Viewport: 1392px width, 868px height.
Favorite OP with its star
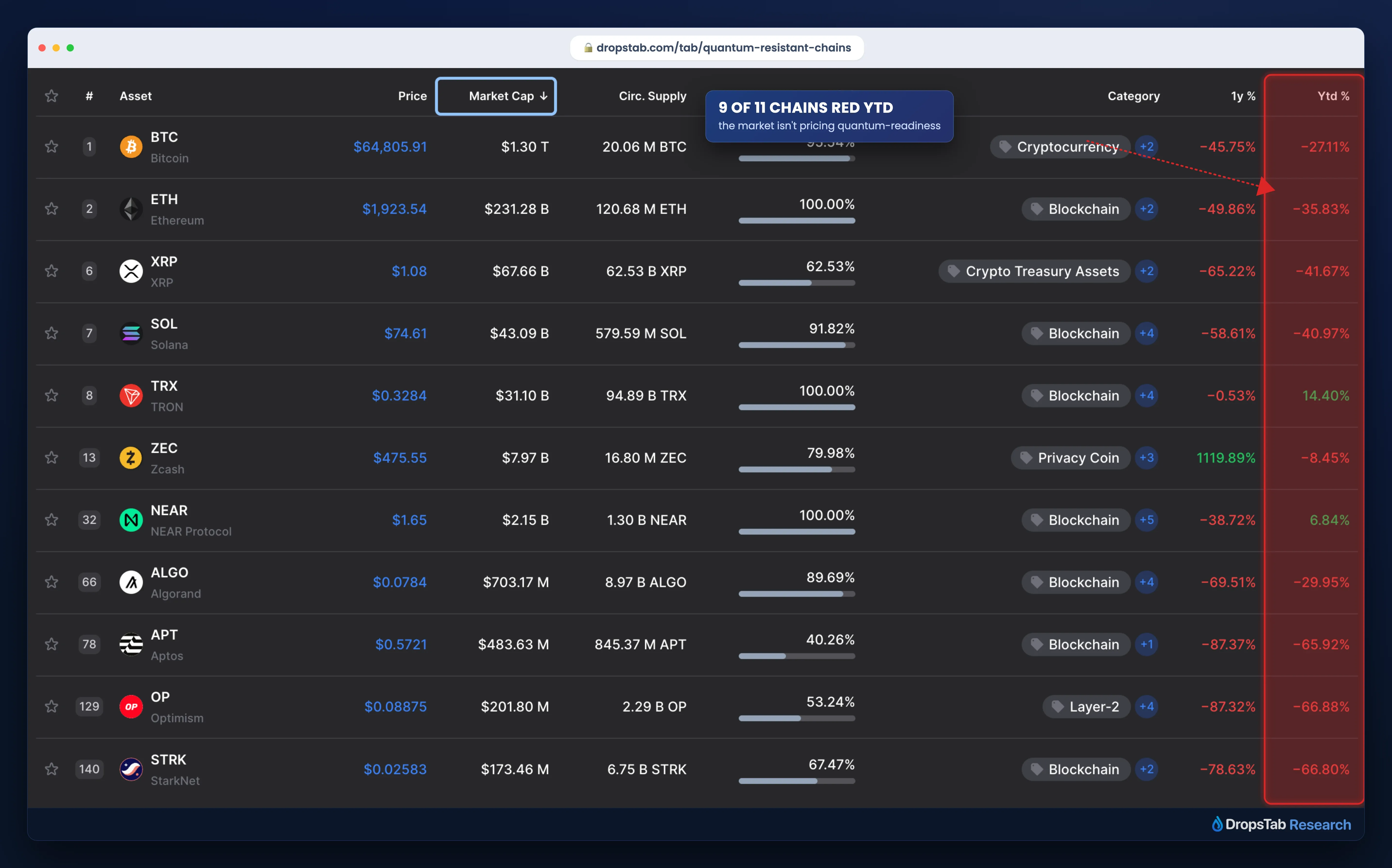[52, 707]
